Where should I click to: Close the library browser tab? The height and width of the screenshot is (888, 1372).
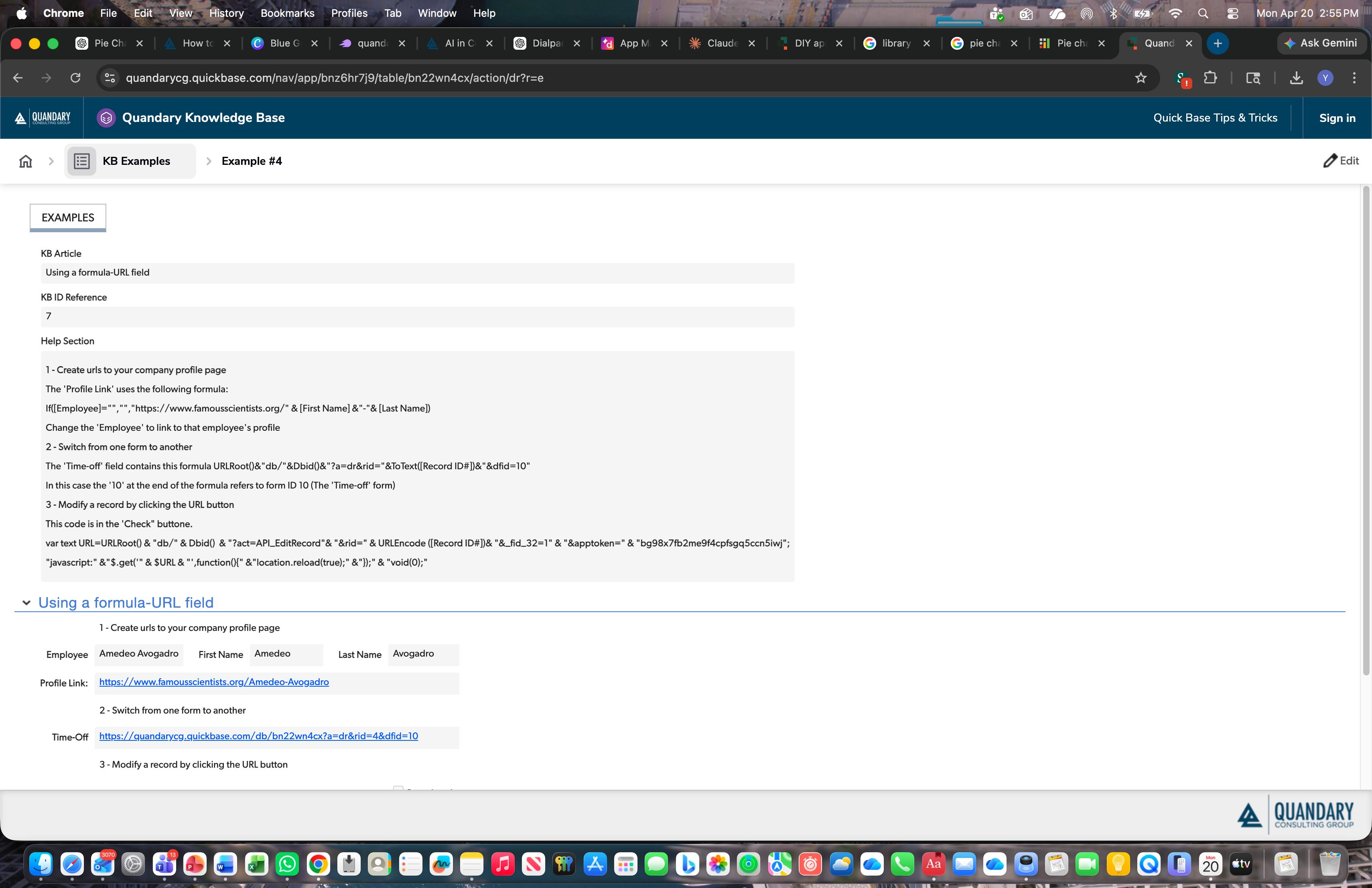click(x=926, y=43)
